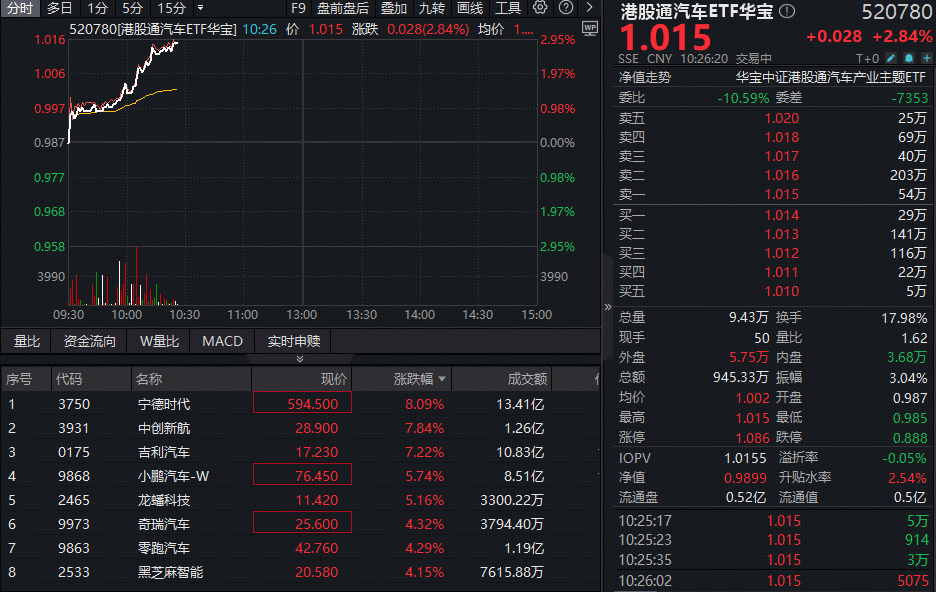Screen dimensions: 936x592
Task: Select the MACD indicator tab
Action: (222, 341)
